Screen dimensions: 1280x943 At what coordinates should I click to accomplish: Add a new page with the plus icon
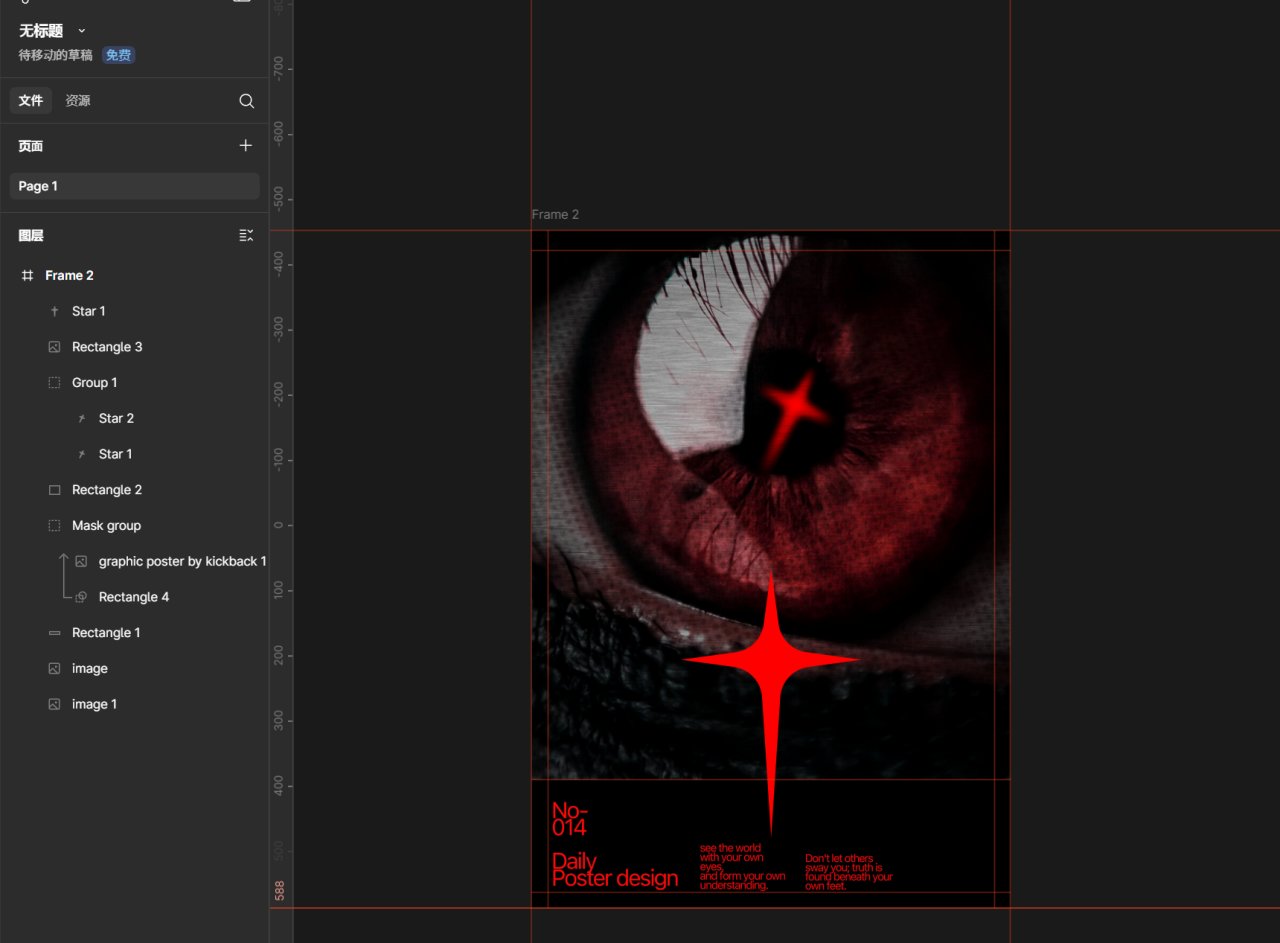(x=246, y=146)
